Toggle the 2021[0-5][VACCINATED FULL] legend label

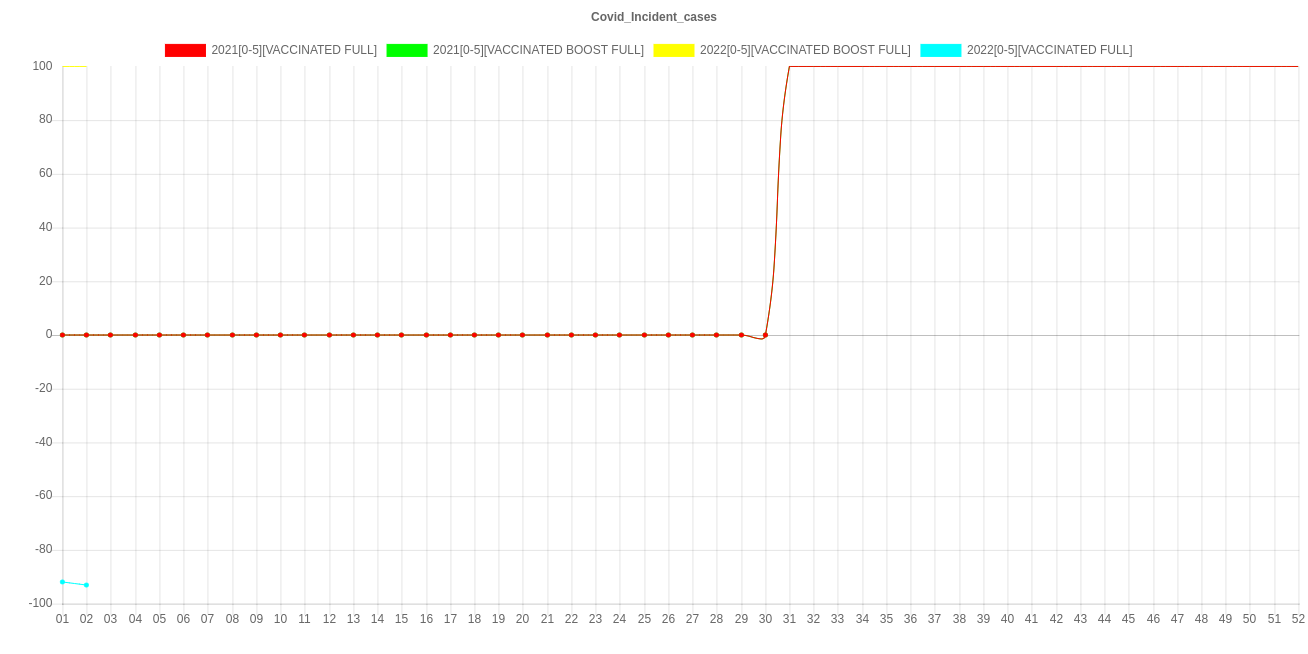coord(294,50)
